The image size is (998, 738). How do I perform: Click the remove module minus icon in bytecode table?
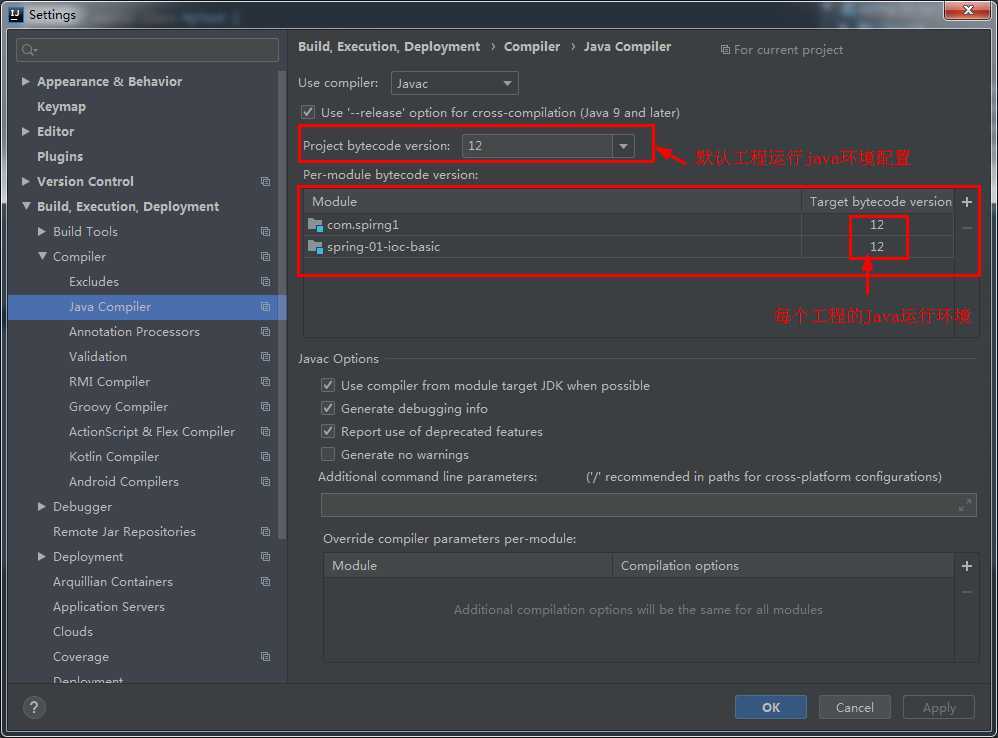click(966, 227)
